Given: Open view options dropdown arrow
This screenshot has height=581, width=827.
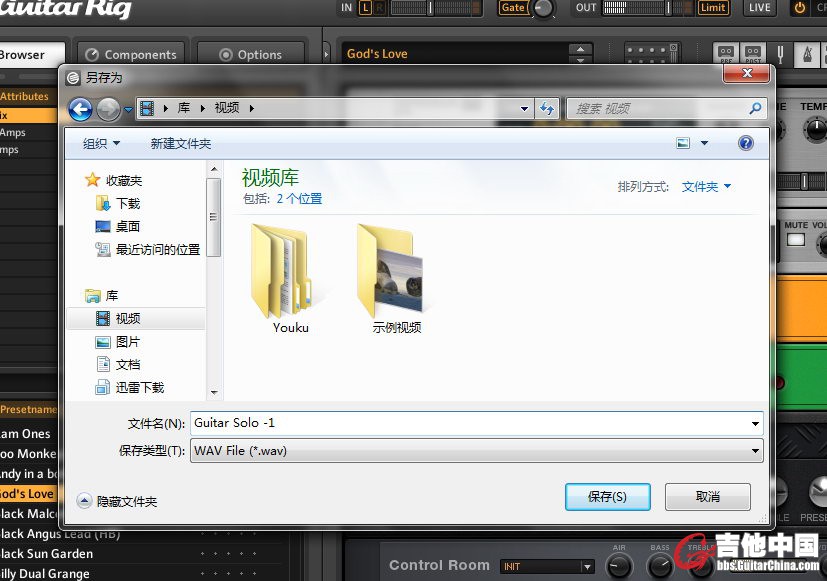Looking at the screenshot, I should [704, 143].
